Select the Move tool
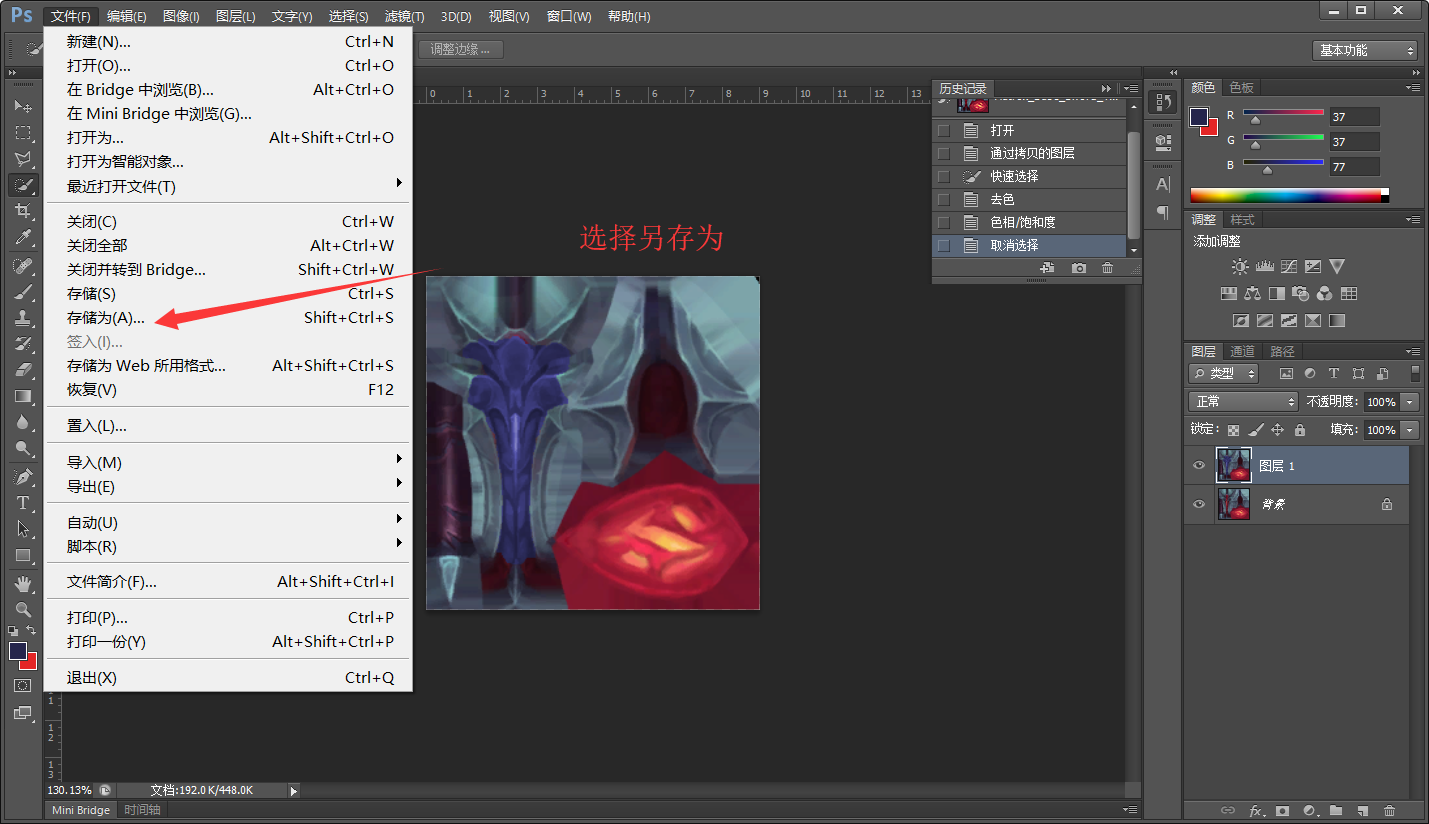Image resolution: width=1429 pixels, height=824 pixels. 23,106
